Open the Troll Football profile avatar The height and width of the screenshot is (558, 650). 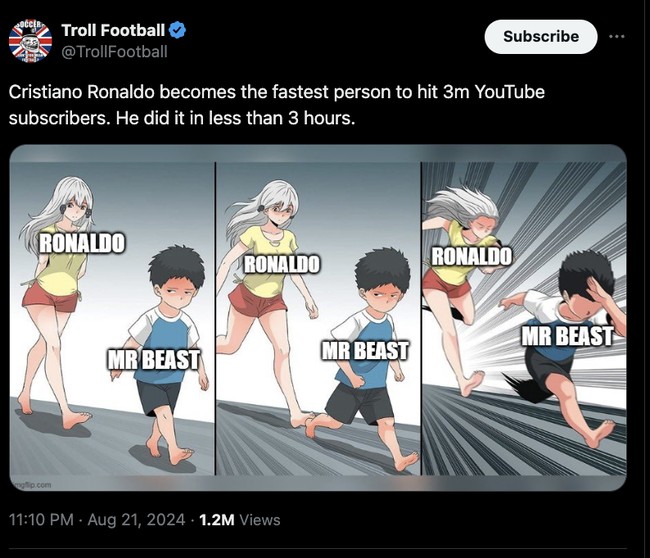30,40
